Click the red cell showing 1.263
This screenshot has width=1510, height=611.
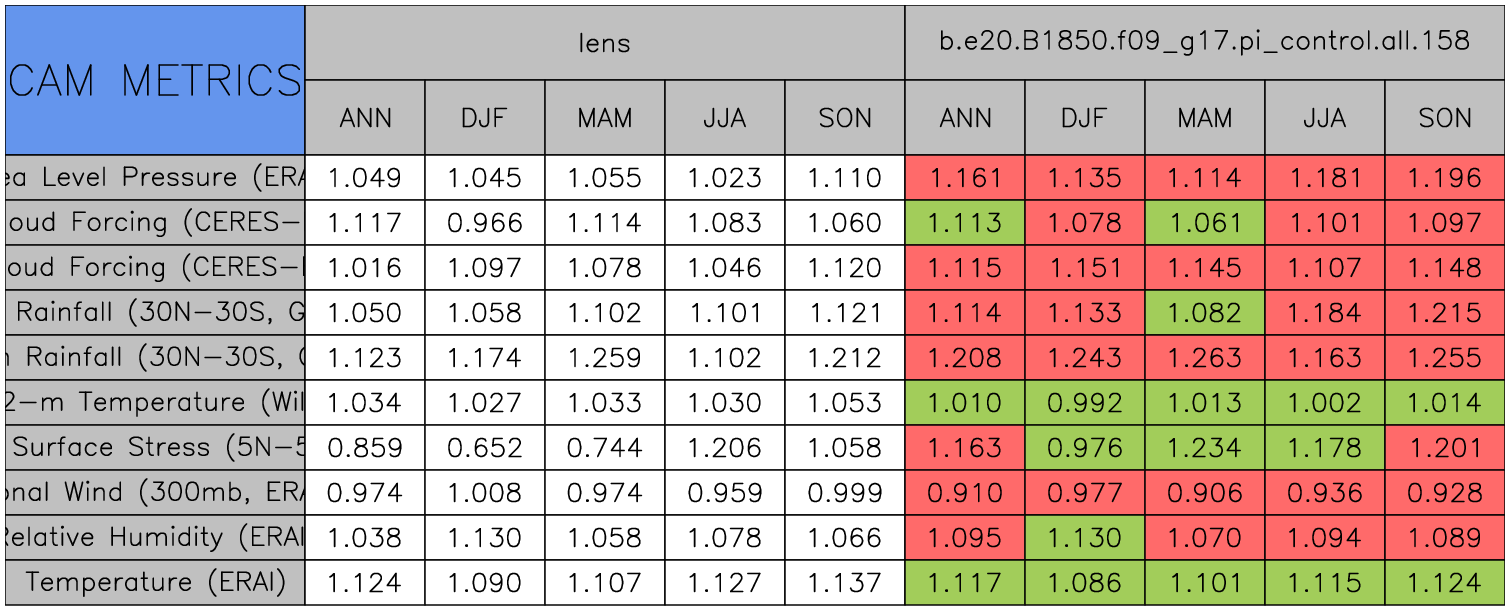pos(1204,357)
